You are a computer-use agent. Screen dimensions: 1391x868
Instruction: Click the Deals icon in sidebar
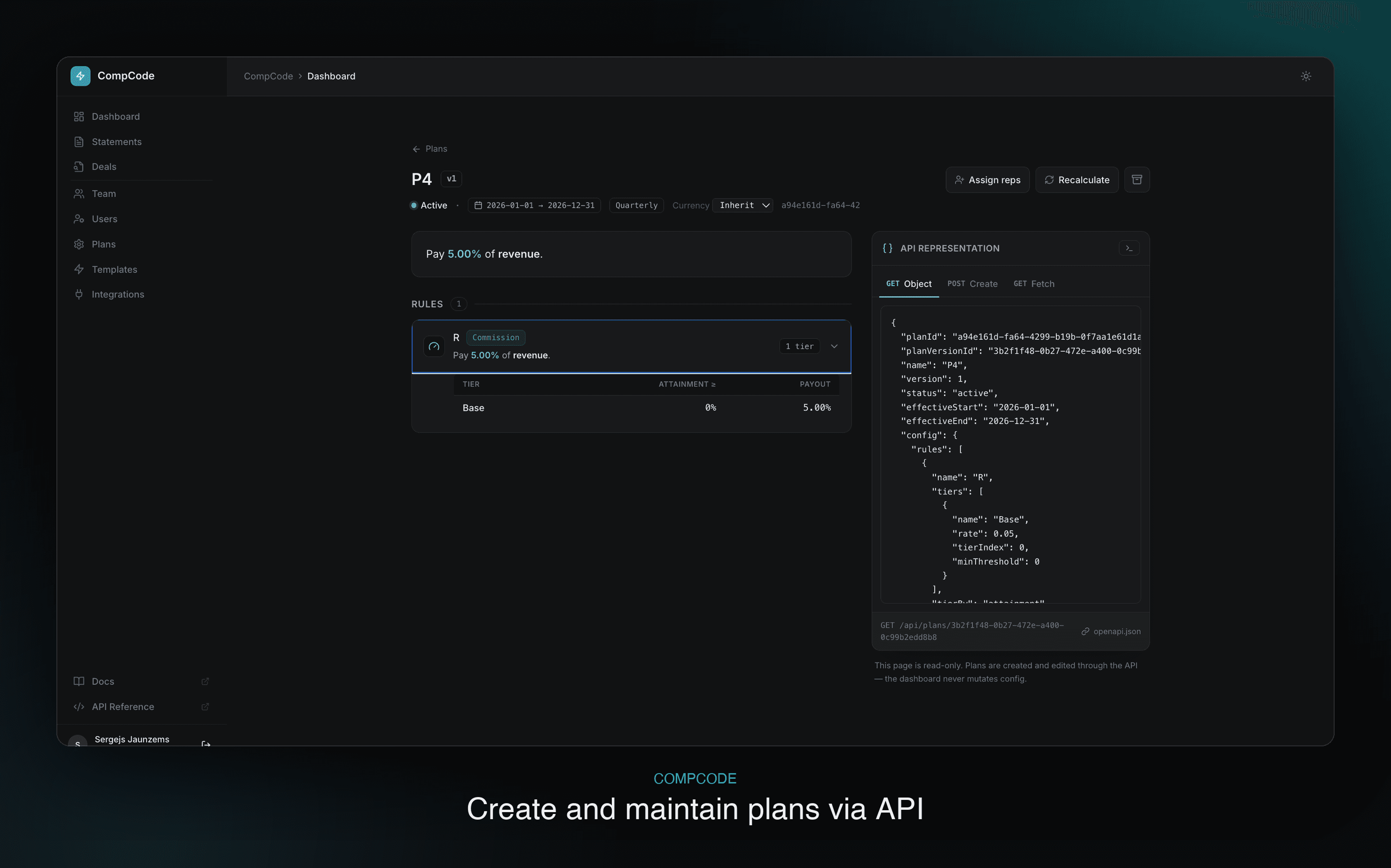(78, 166)
